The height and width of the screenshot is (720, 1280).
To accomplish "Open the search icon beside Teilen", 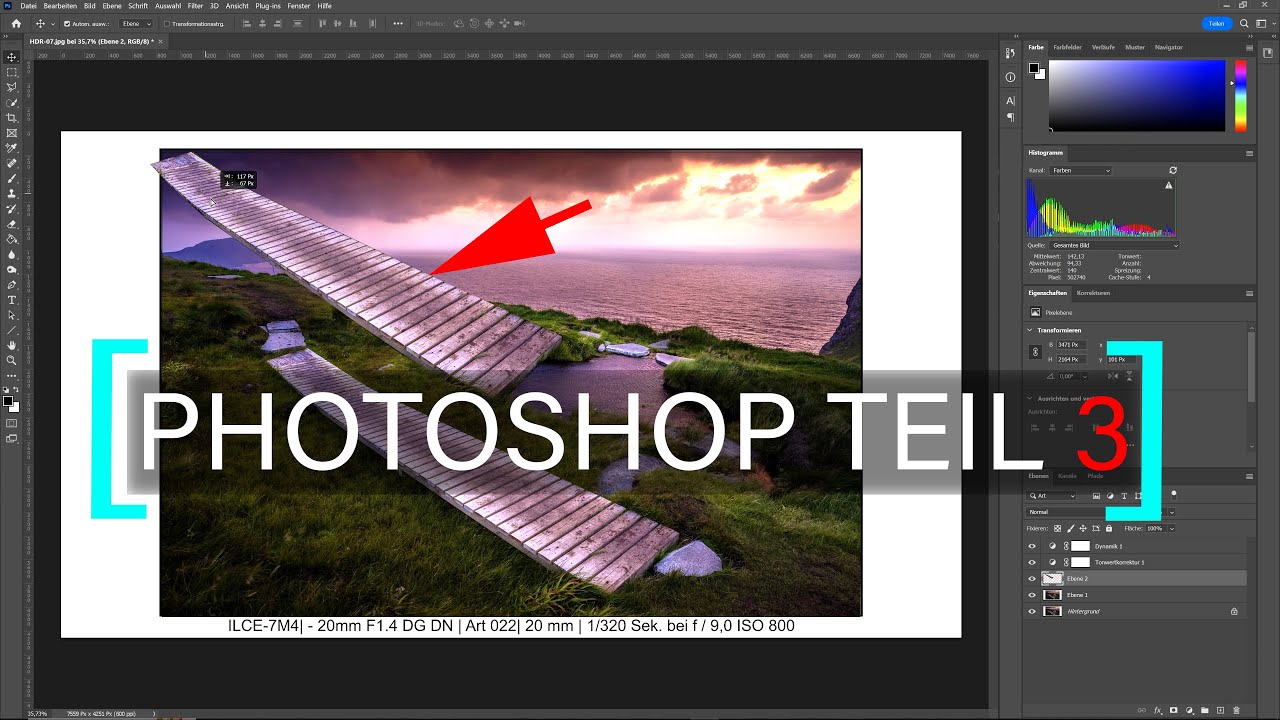I will 1244,23.
